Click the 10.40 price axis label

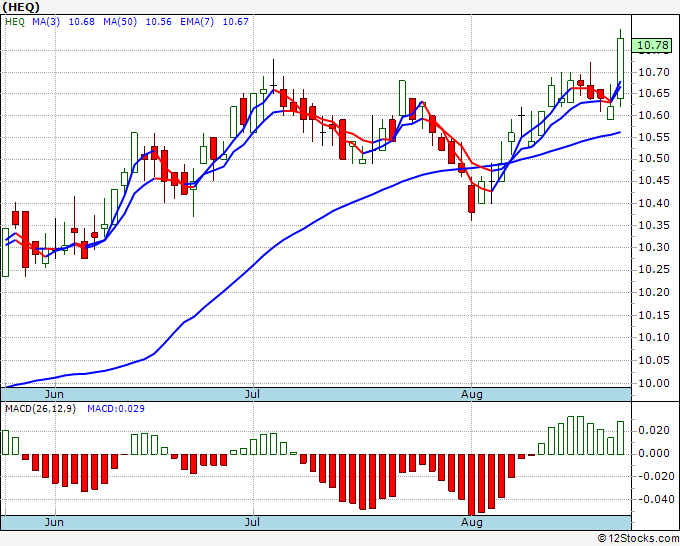(654, 203)
